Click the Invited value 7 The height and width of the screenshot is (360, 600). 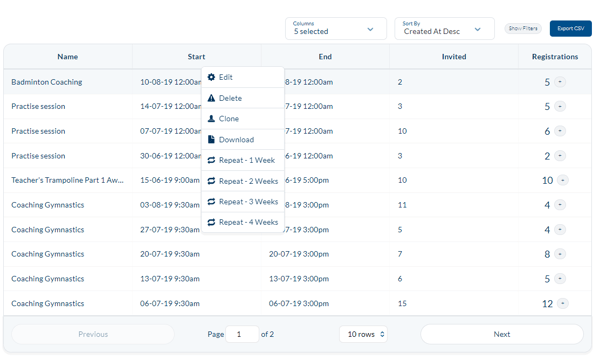point(400,254)
